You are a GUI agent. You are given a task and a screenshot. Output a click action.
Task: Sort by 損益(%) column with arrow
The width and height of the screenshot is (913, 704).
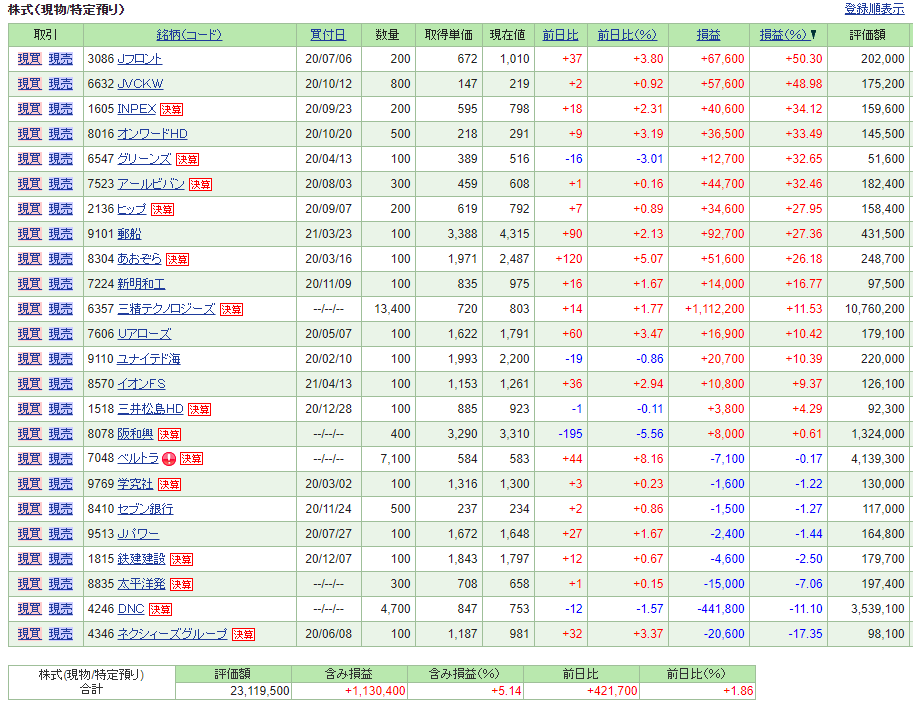788,35
